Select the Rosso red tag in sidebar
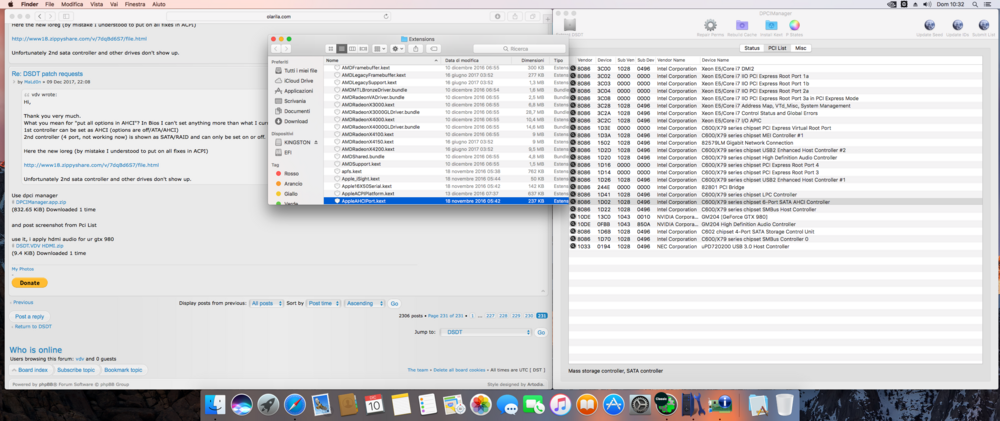 (x=291, y=173)
